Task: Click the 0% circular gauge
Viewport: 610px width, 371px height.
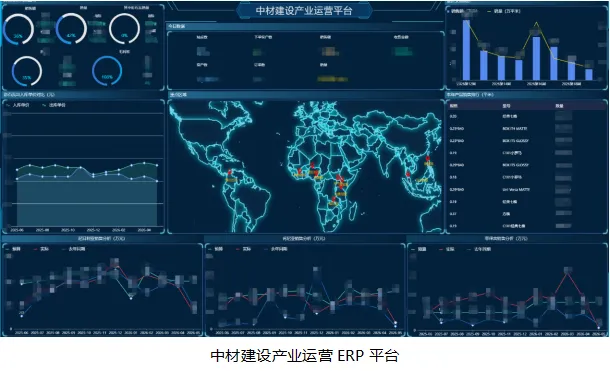Action: (x=124, y=29)
